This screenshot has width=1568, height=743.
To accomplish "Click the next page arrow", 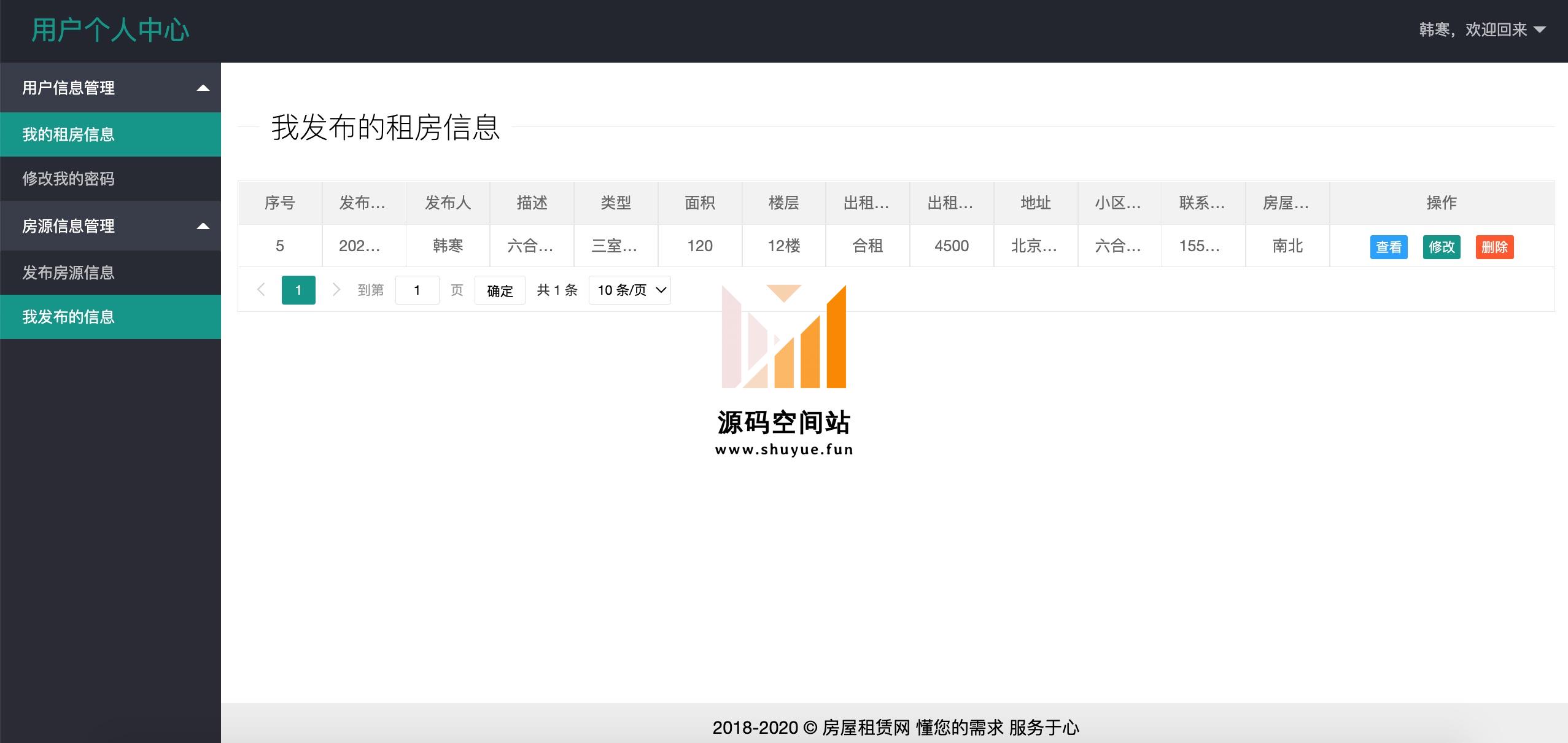I will (x=336, y=290).
